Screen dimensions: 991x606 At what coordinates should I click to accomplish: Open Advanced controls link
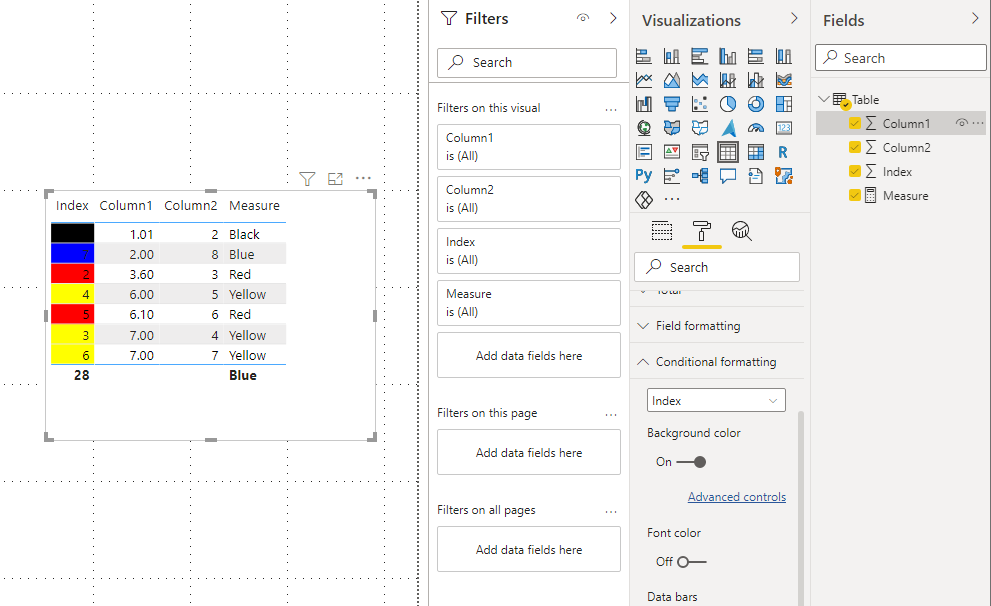click(x=737, y=497)
